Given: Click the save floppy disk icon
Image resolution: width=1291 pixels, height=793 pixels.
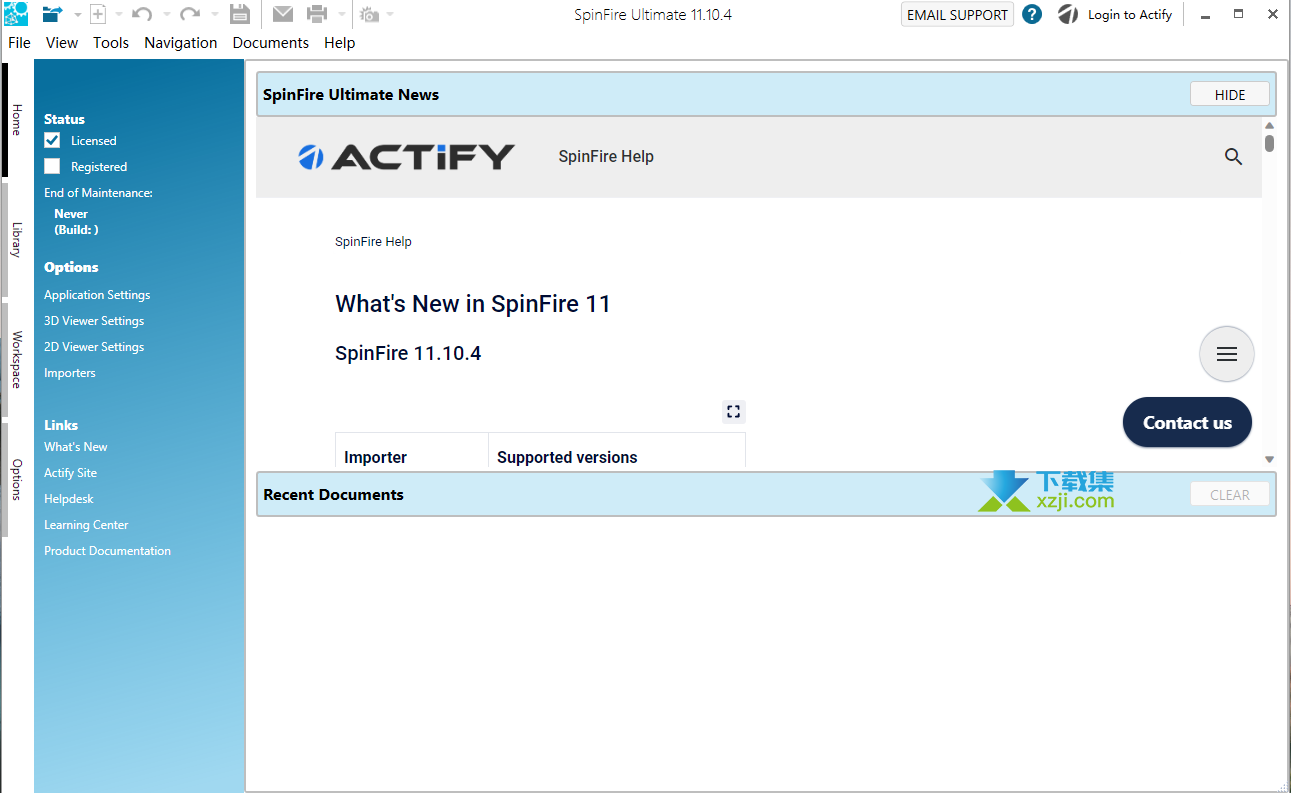Looking at the screenshot, I should (x=239, y=14).
